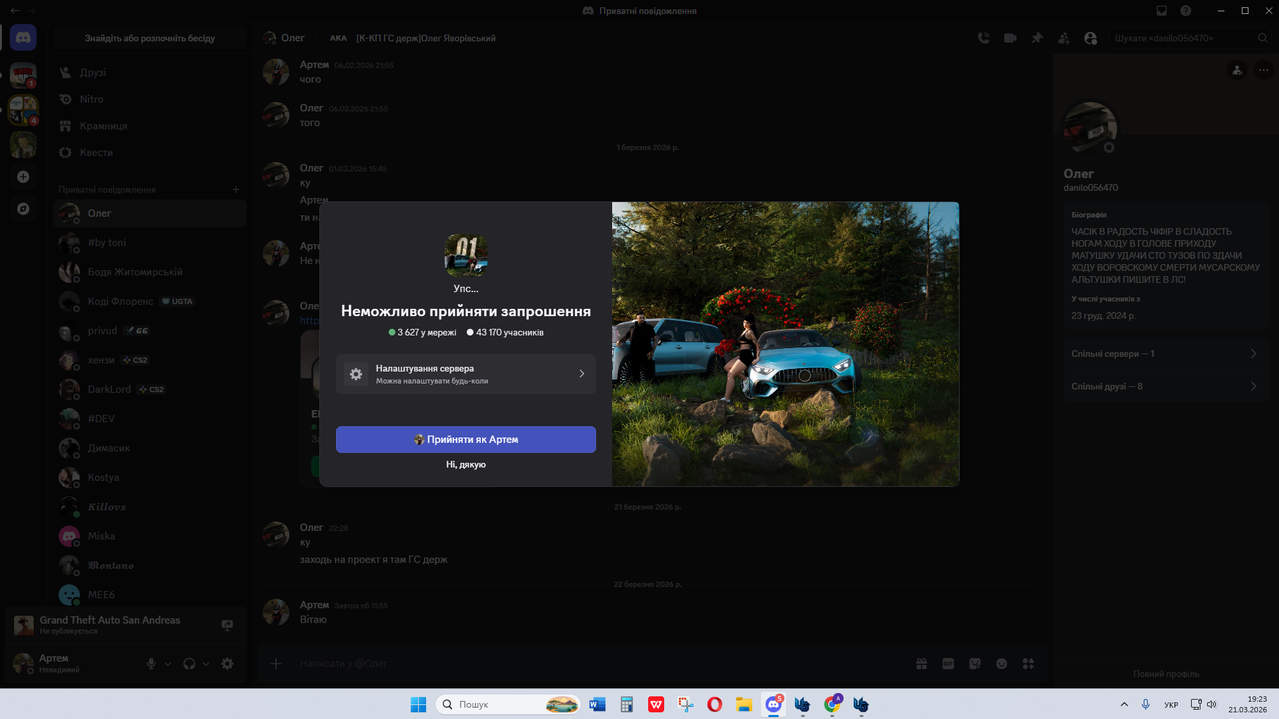Select the Олег conversation
1279x719 pixels.
point(150,213)
